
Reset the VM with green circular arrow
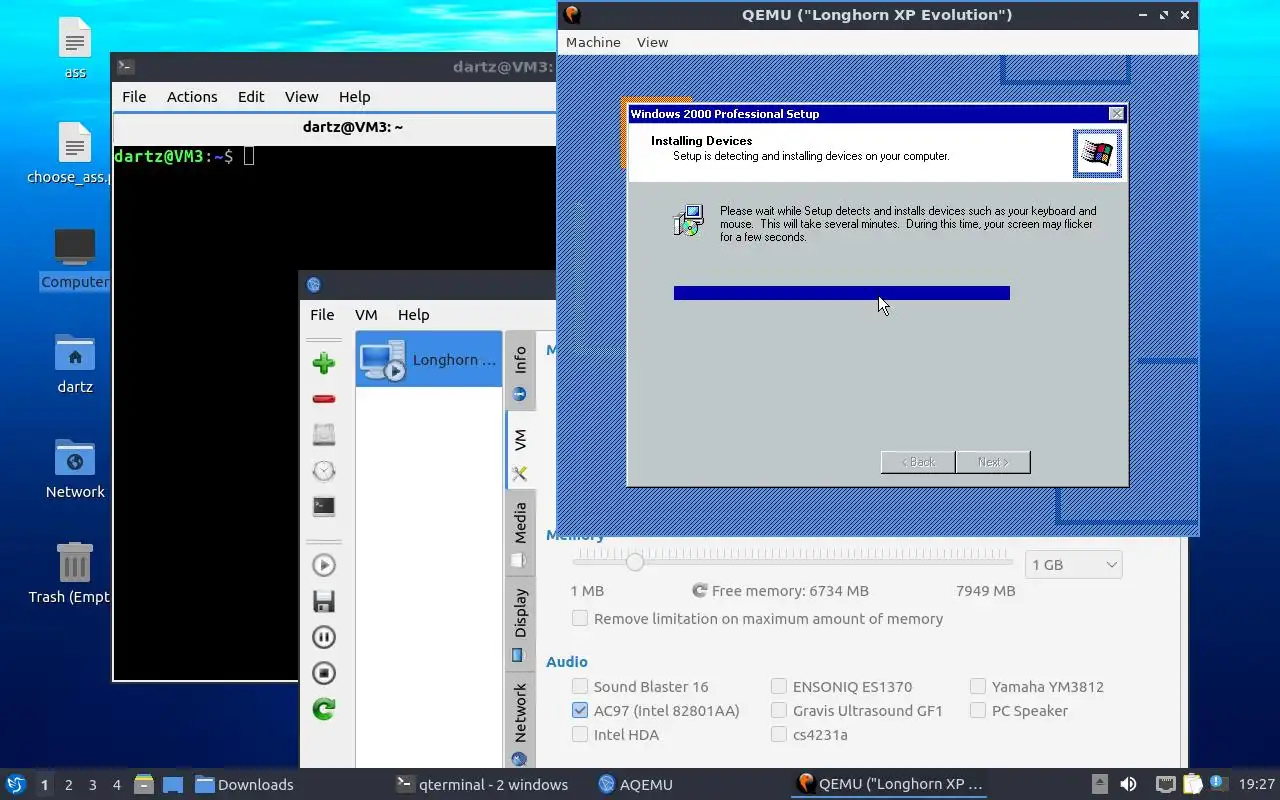tap(323, 709)
